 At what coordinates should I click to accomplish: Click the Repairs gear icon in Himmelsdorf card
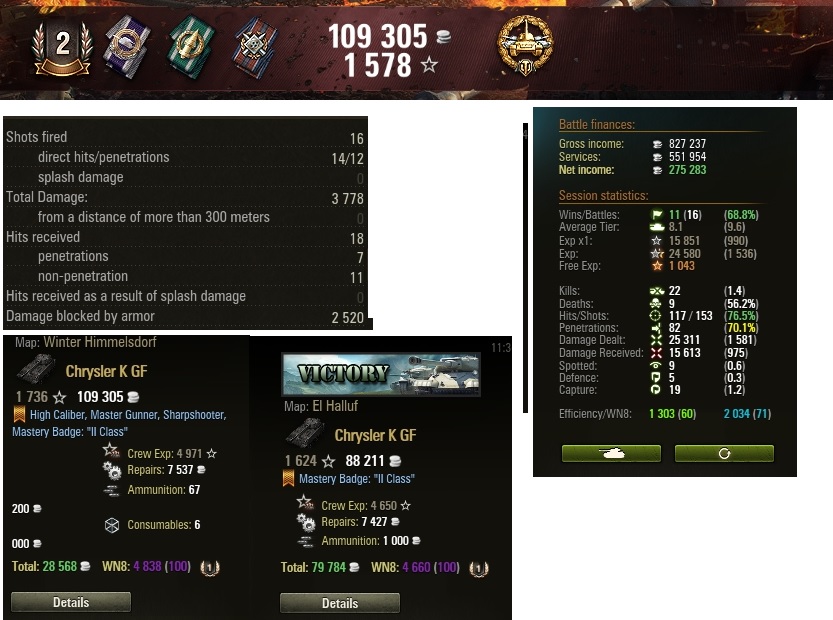pyautogui.click(x=112, y=471)
